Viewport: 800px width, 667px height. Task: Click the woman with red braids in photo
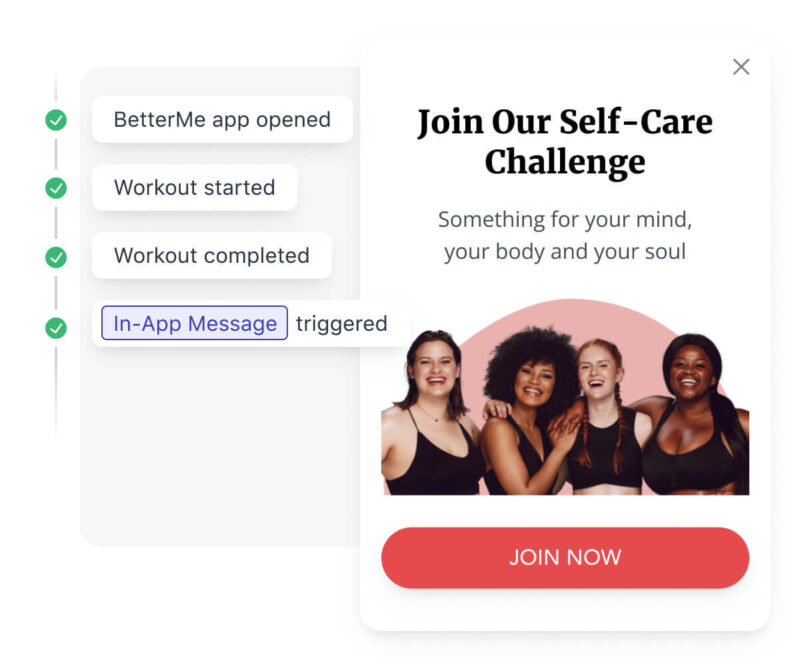(x=606, y=413)
